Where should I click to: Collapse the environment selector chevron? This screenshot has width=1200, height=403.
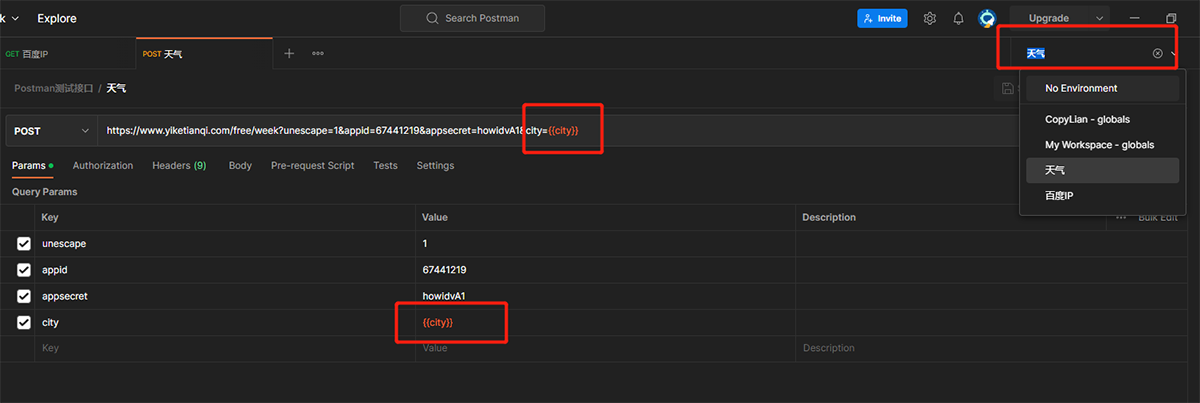pos(1174,53)
